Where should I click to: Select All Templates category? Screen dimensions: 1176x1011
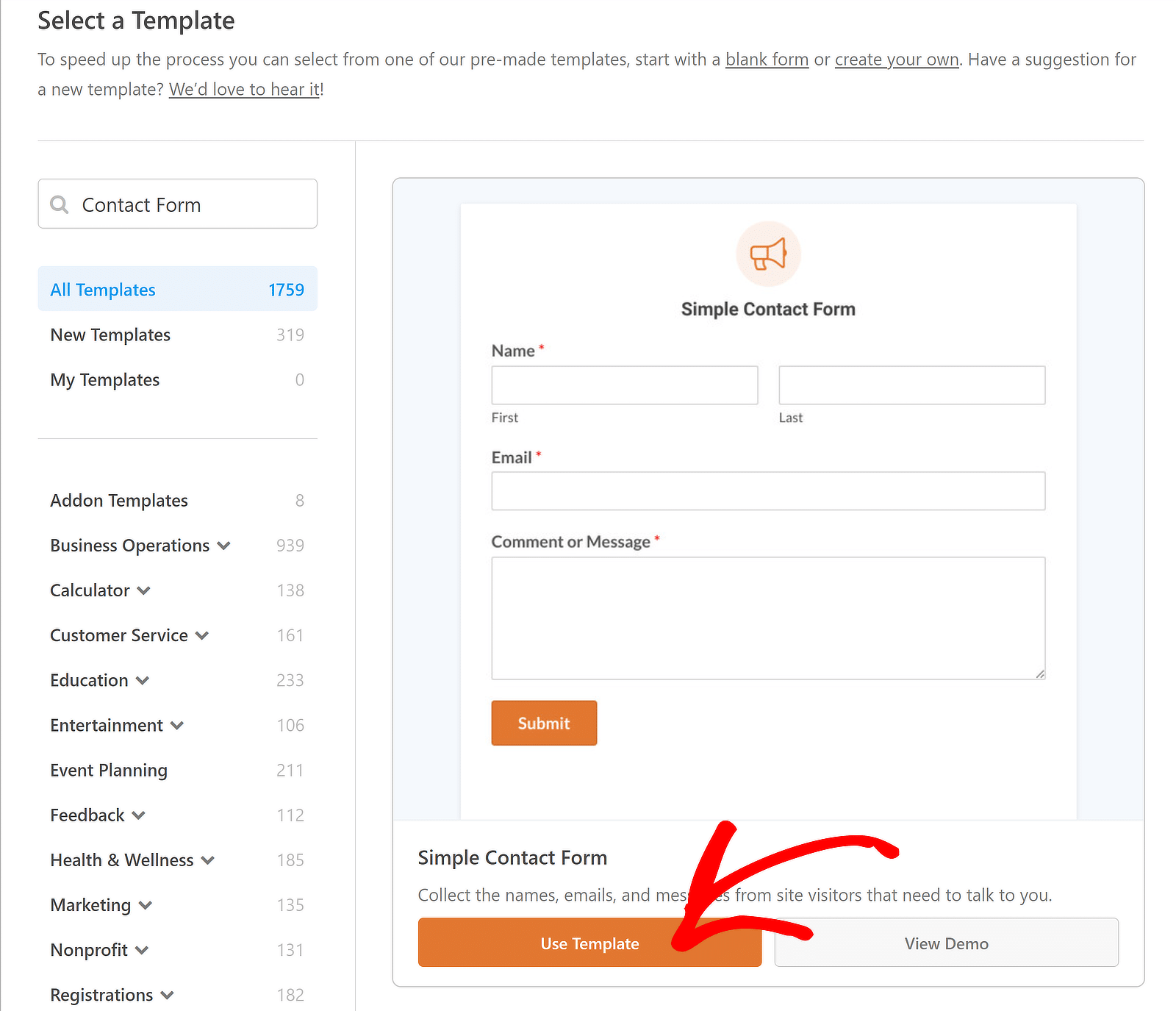(177, 289)
